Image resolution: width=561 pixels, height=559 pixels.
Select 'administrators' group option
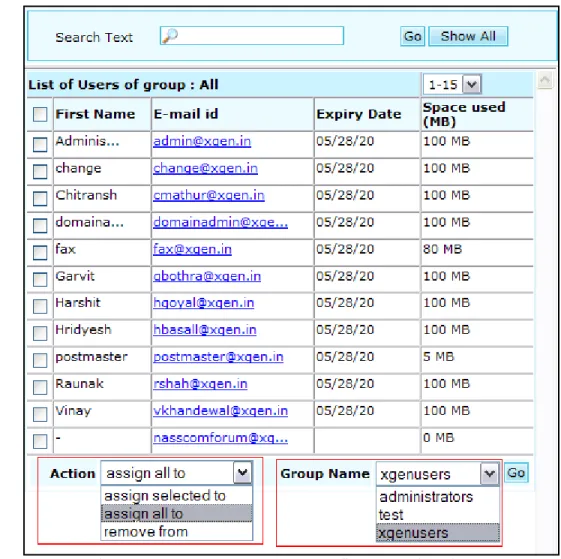(438, 497)
